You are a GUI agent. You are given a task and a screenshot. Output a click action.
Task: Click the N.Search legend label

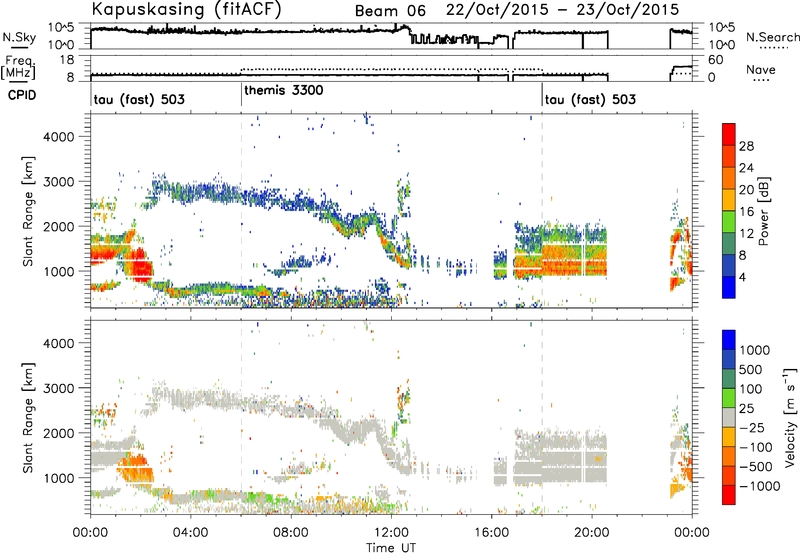pyautogui.click(x=772, y=37)
